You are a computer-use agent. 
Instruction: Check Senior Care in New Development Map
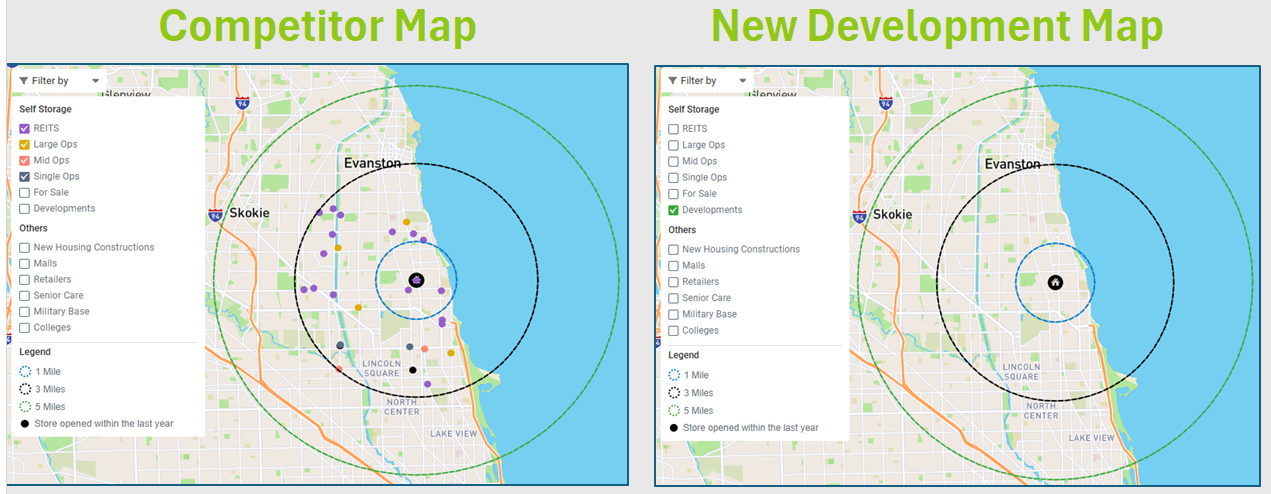coord(674,298)
